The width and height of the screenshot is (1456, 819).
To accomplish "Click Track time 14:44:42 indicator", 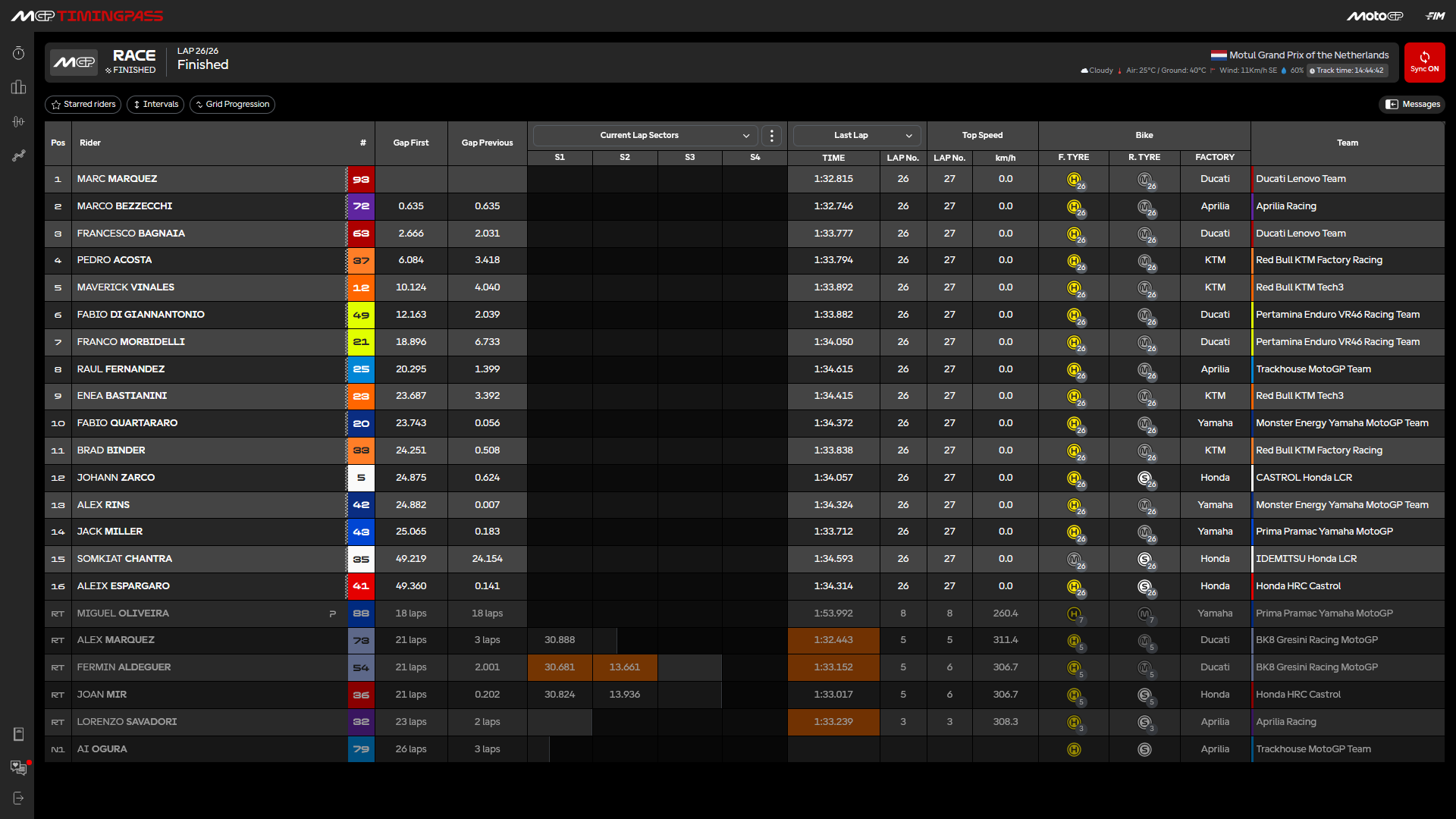I will click(x=1348, y=71).
